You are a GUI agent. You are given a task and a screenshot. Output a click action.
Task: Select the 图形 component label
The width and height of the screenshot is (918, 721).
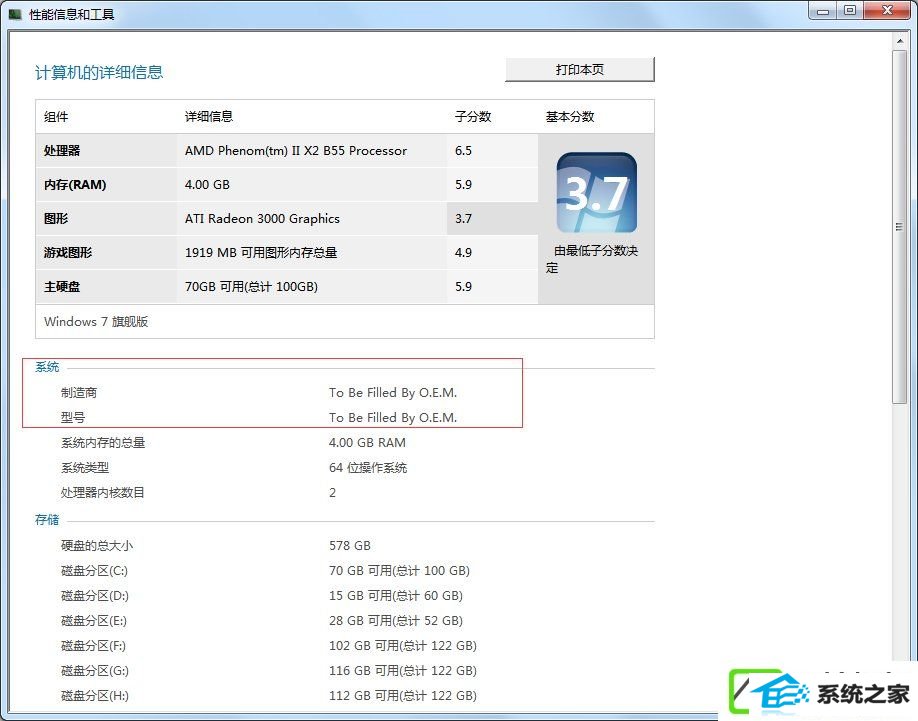coord(56,218)
